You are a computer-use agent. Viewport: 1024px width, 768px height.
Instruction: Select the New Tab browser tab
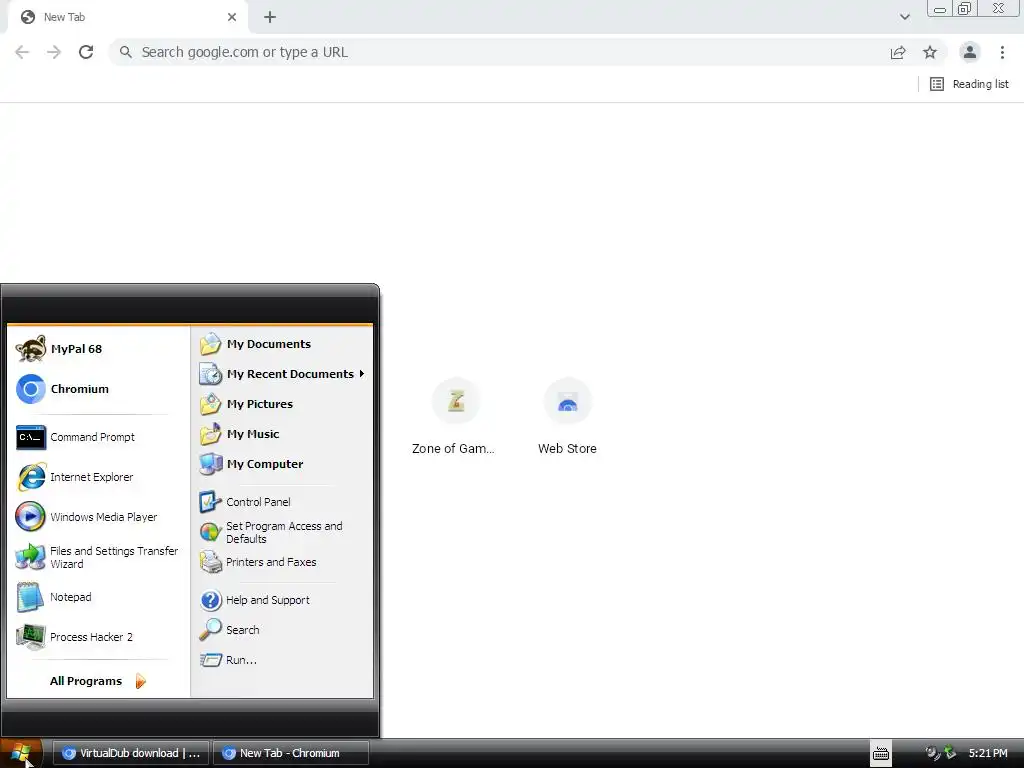(127, 17)
